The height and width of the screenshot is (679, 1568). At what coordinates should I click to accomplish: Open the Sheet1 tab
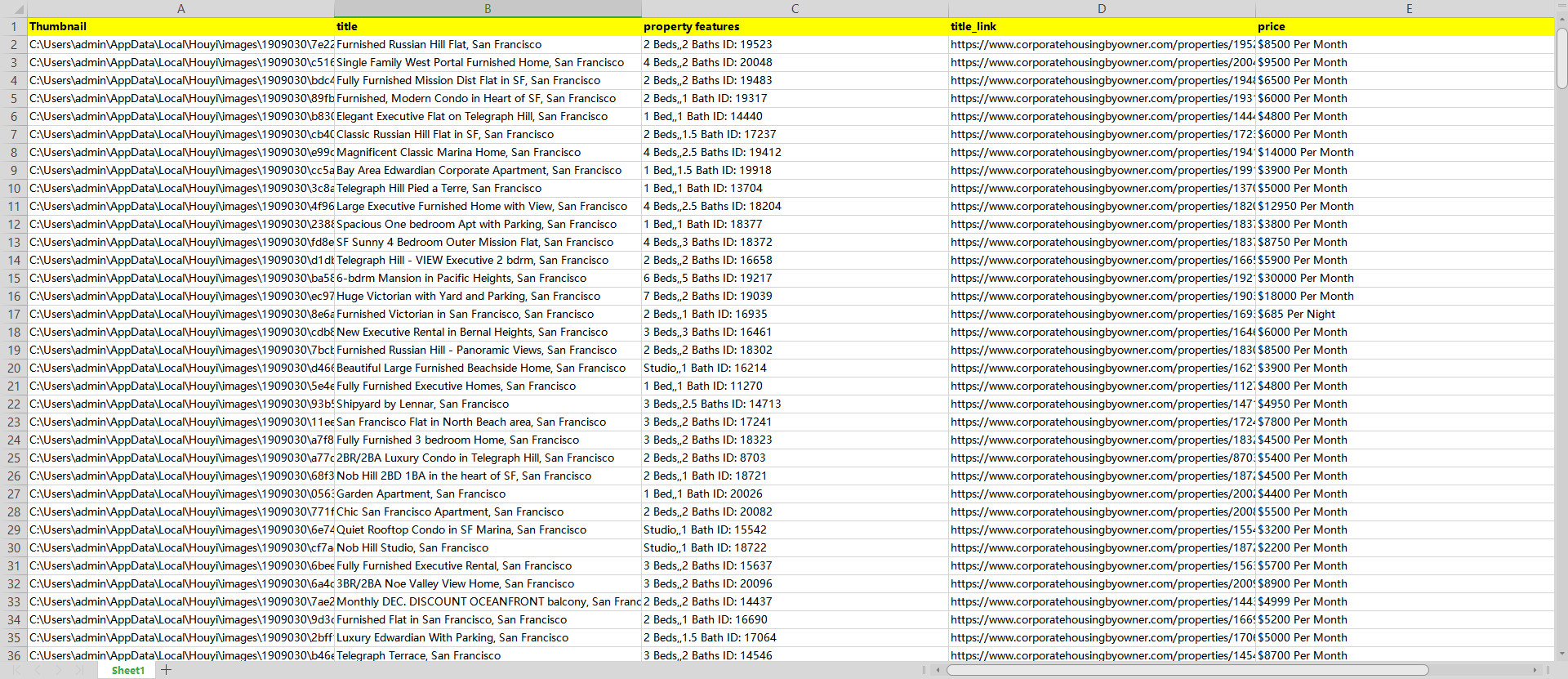coord(127,670)
